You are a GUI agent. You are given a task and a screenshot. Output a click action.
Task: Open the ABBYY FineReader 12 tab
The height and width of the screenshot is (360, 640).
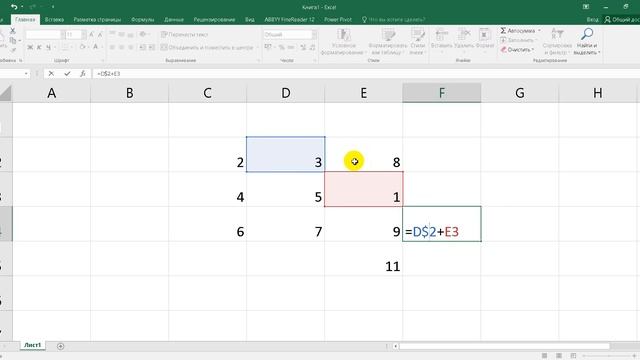289,20
